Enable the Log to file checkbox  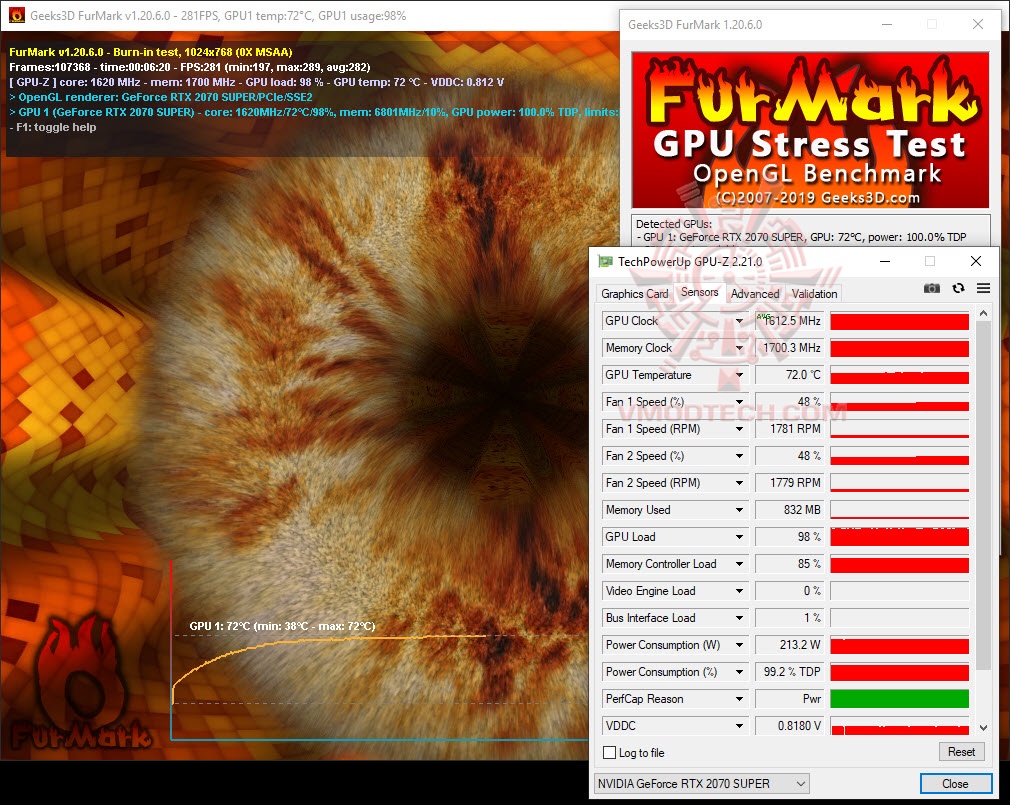609,752
